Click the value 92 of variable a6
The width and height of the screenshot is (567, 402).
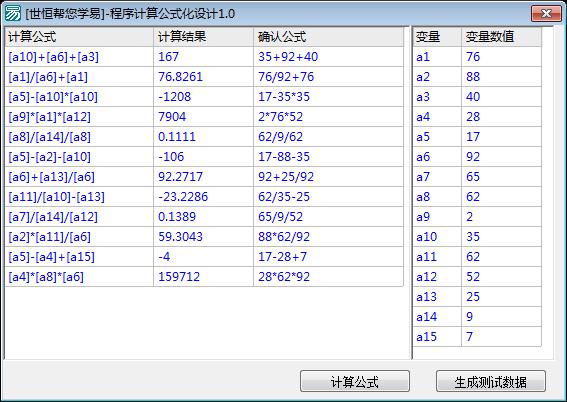(473, 157)
